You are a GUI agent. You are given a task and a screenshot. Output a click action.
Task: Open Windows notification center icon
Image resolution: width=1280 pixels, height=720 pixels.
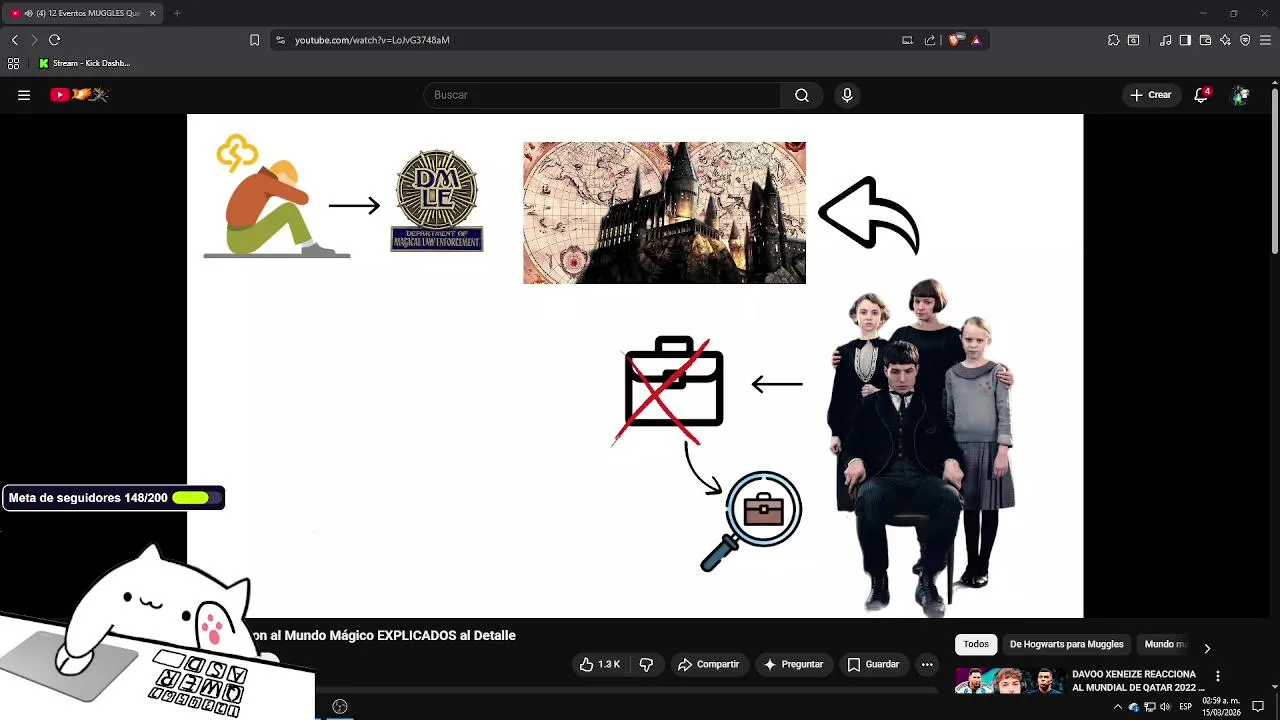point(1258,707)
